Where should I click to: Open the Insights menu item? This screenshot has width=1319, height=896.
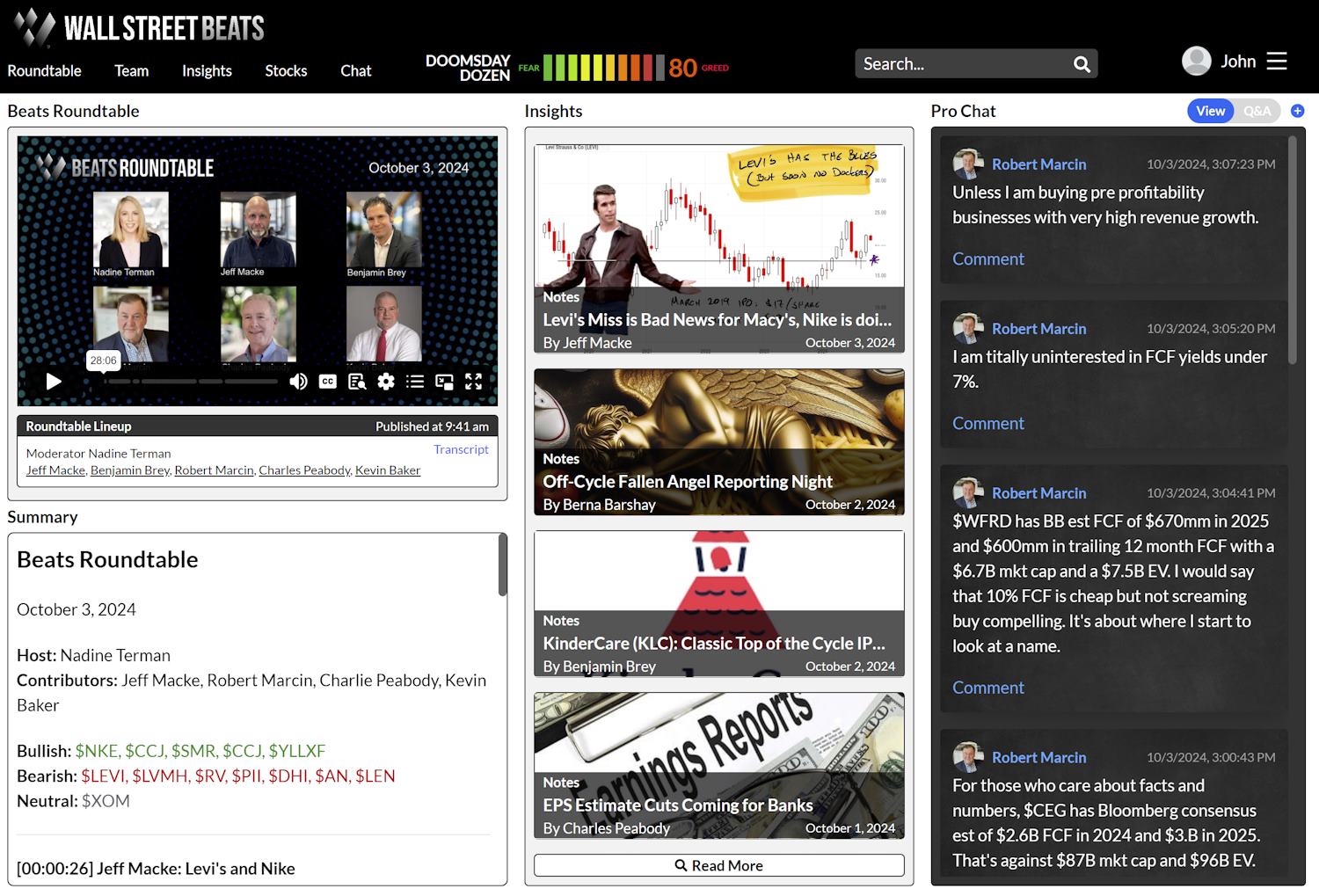click(x=207, y=70)
